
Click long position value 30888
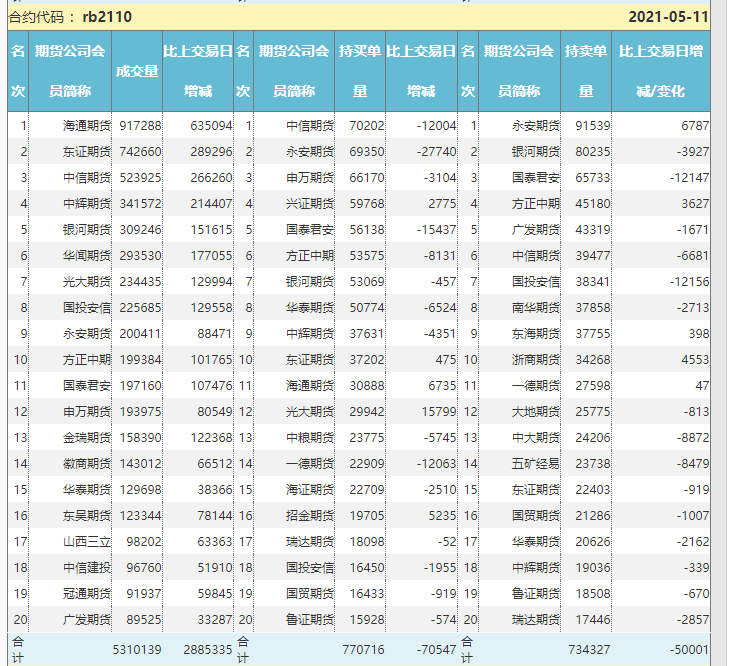(x=367, y=386)
